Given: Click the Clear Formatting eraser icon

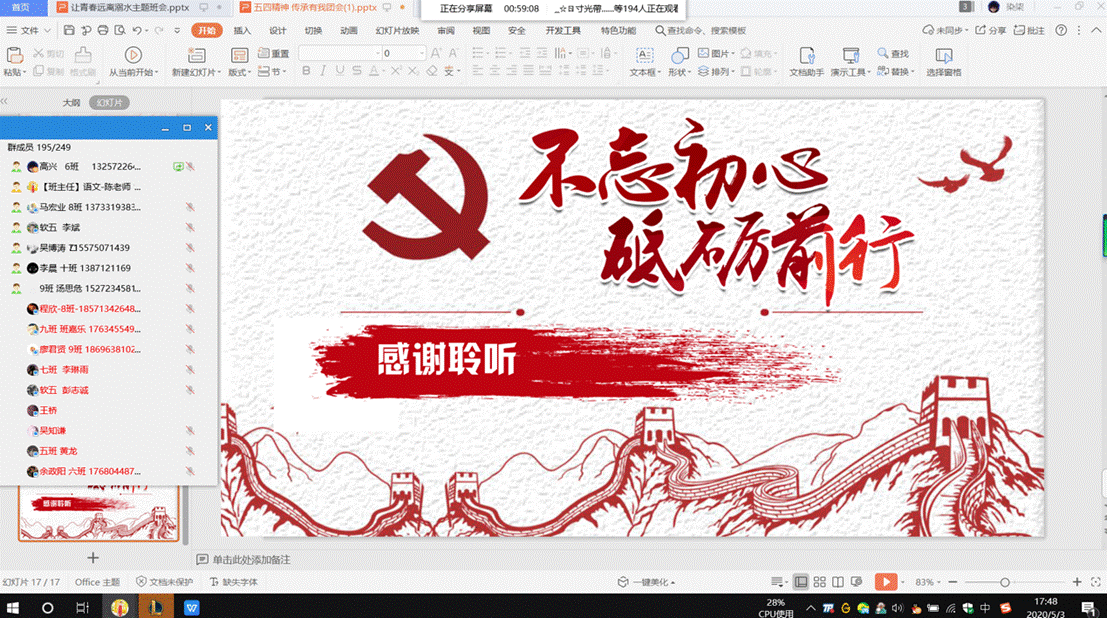Looking at the screenshot, I should (x=431, y=71).
